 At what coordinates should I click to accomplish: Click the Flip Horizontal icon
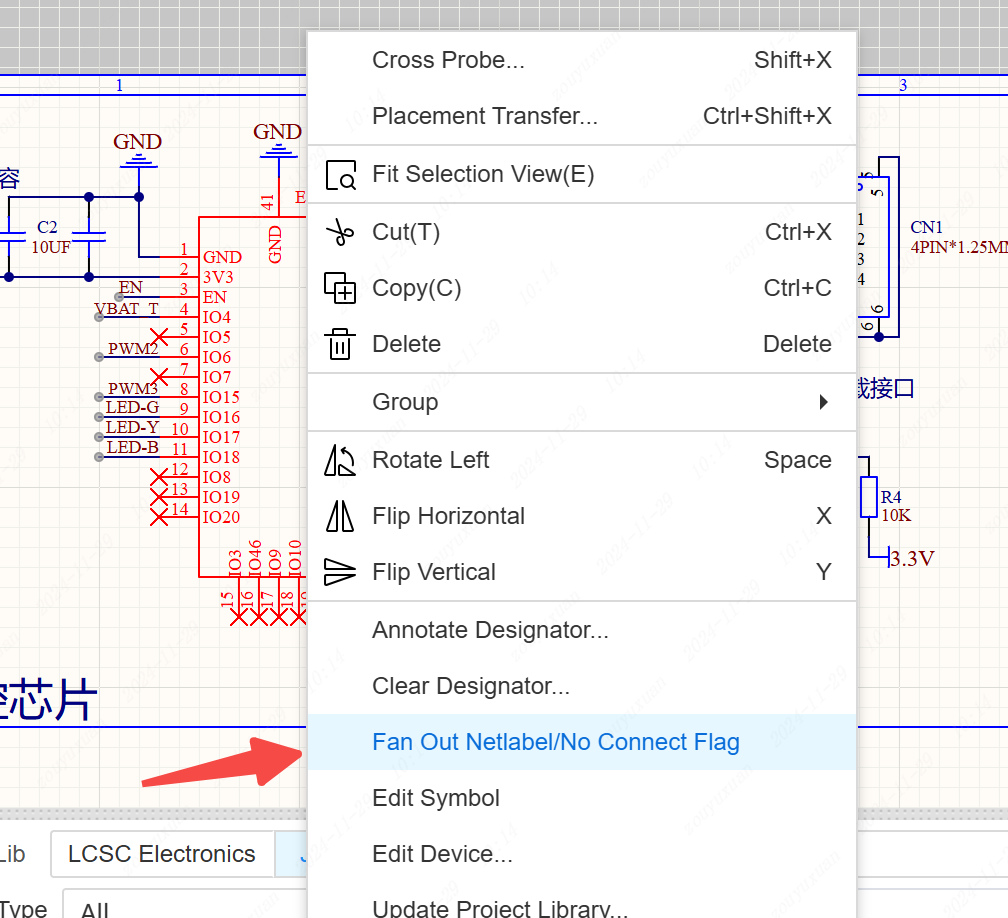pyautogui.click(x=340, y=516)
